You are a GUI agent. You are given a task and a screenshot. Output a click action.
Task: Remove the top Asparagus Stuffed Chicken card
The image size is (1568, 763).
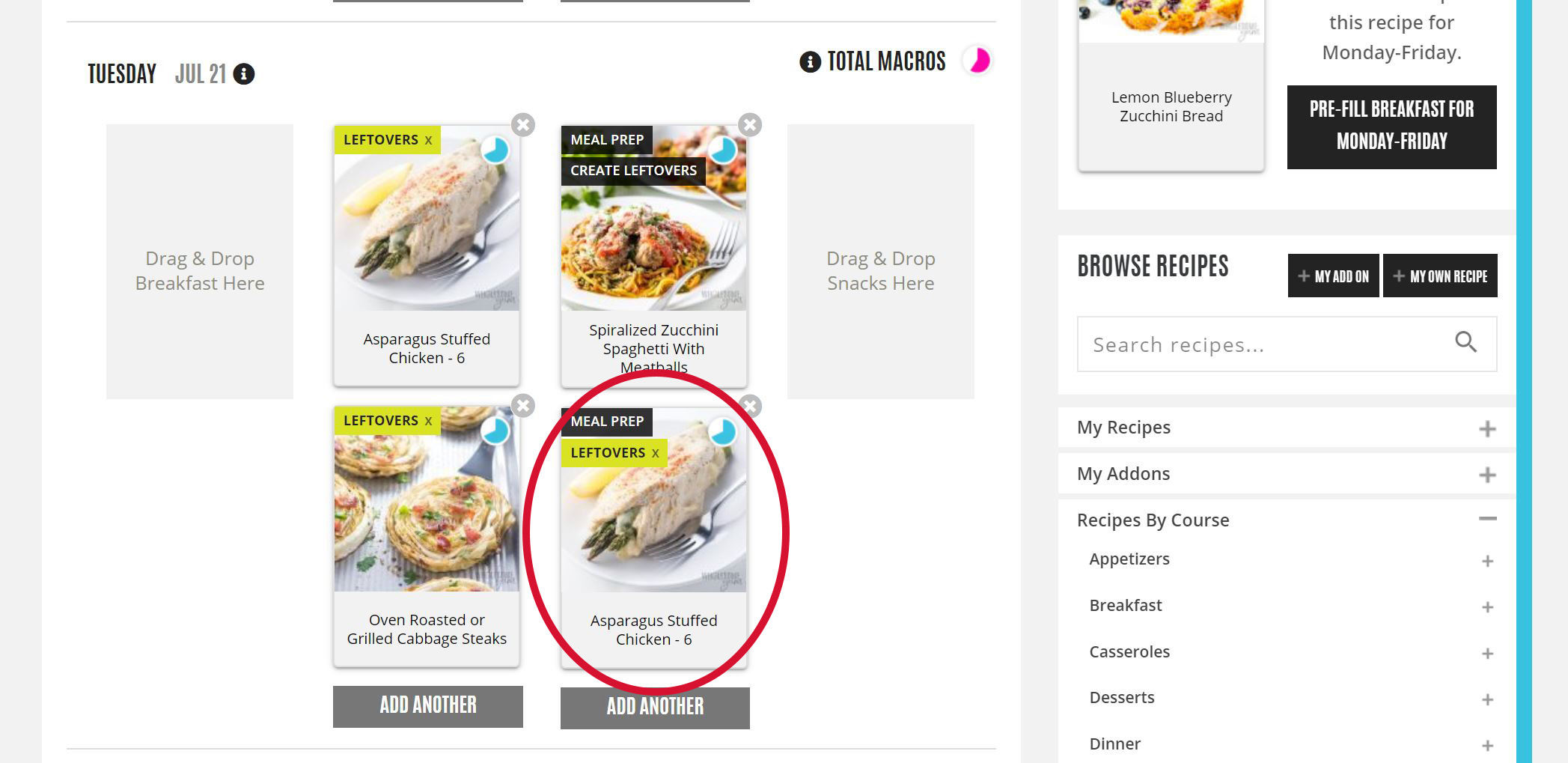[523, 124]
